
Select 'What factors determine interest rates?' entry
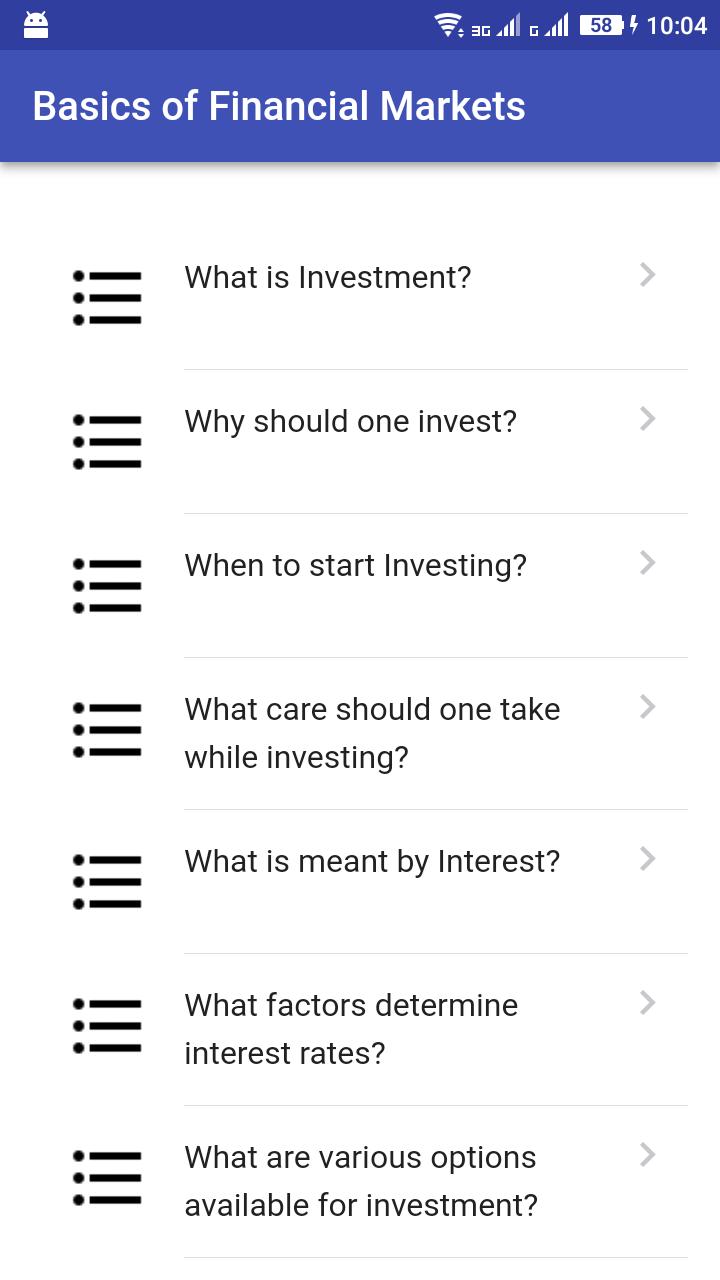[351, 1029]
